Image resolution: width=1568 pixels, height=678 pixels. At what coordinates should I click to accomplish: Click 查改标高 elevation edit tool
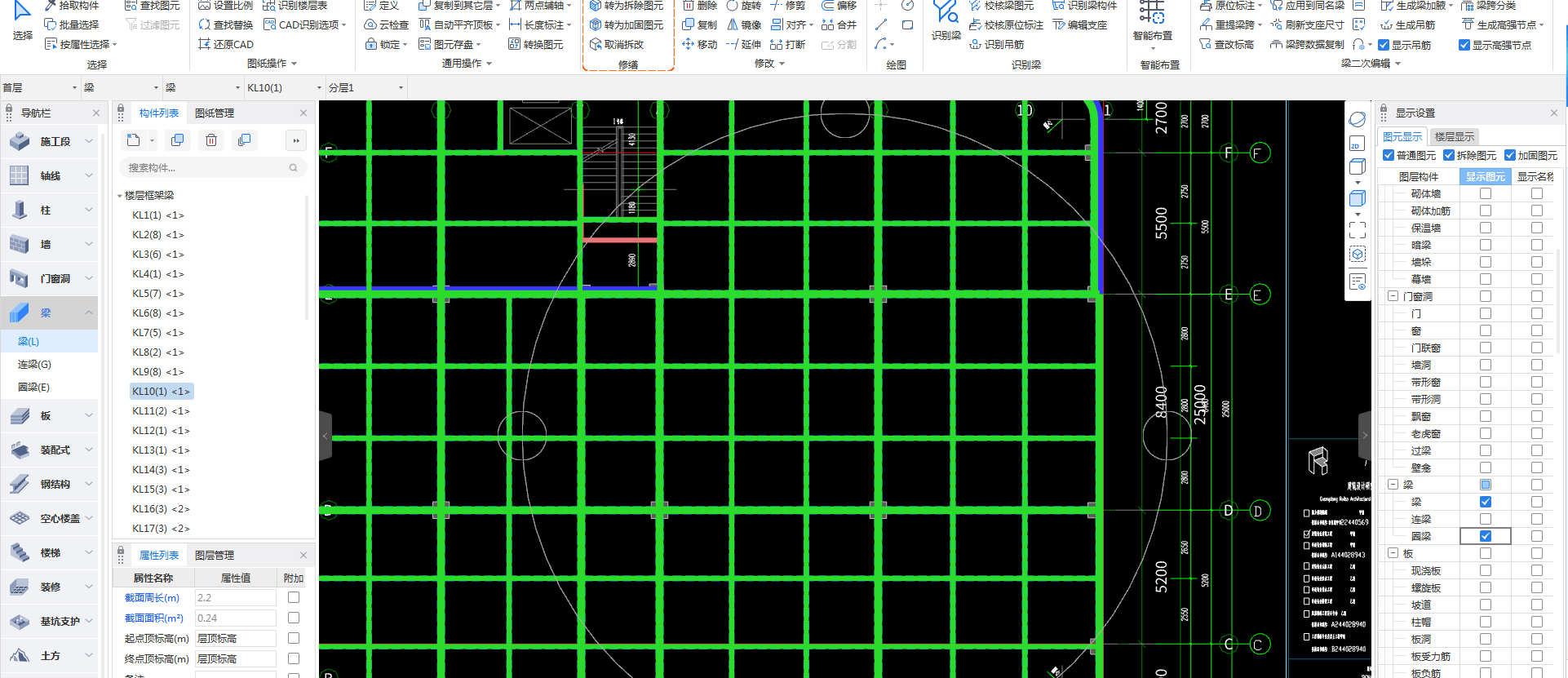(x=1227, y=44)
